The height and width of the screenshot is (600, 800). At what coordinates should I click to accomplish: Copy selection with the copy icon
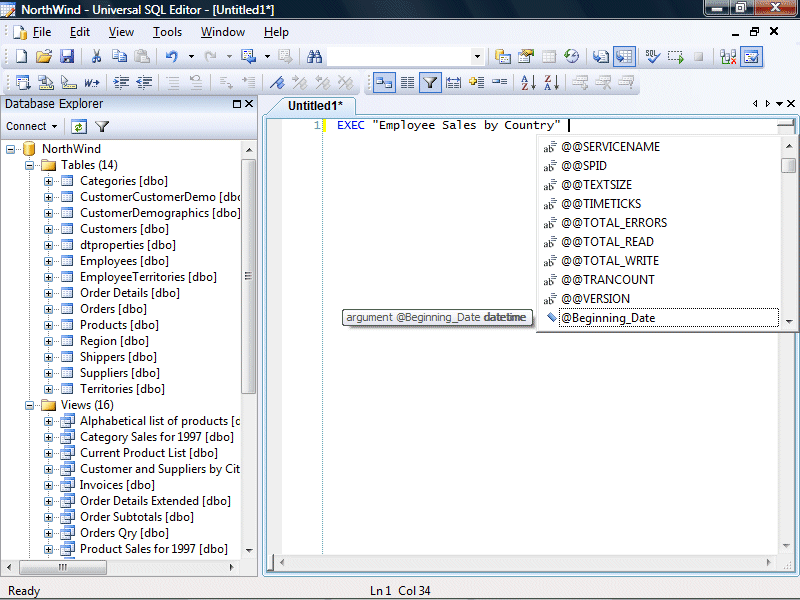(x=119, y=56)
